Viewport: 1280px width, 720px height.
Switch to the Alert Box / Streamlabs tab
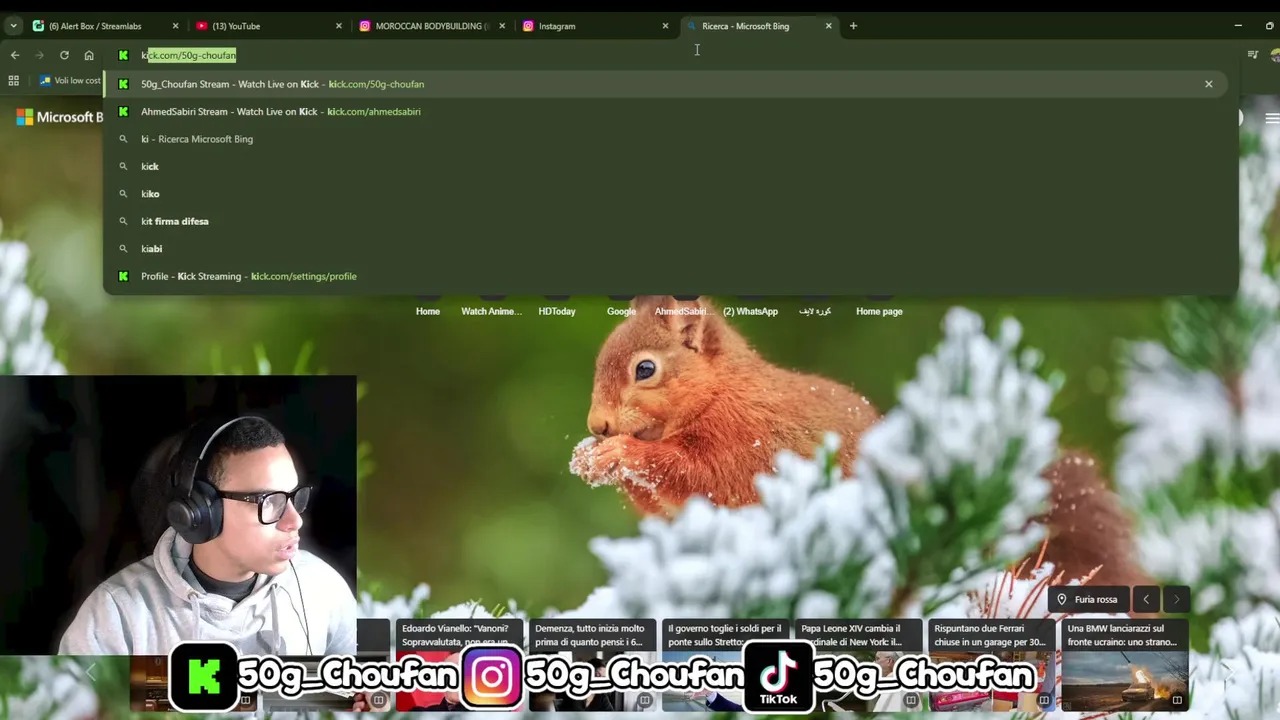pos(105,26)
